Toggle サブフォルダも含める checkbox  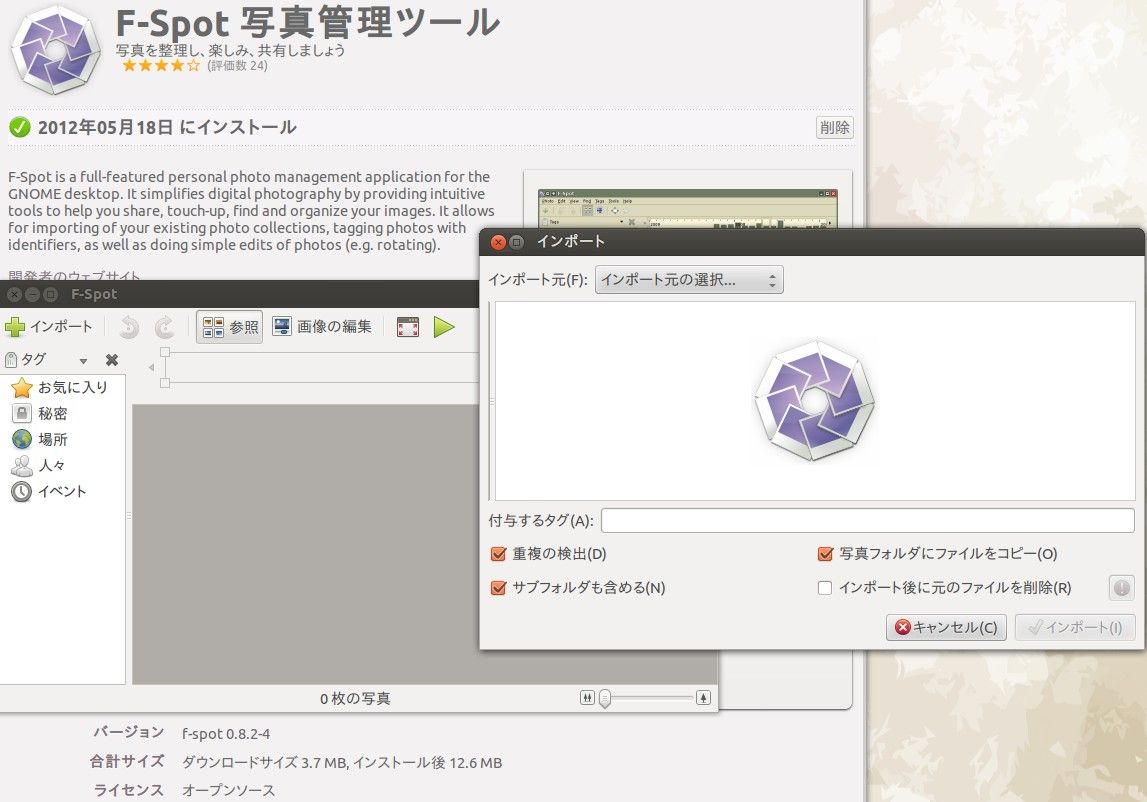click(499, 588)
